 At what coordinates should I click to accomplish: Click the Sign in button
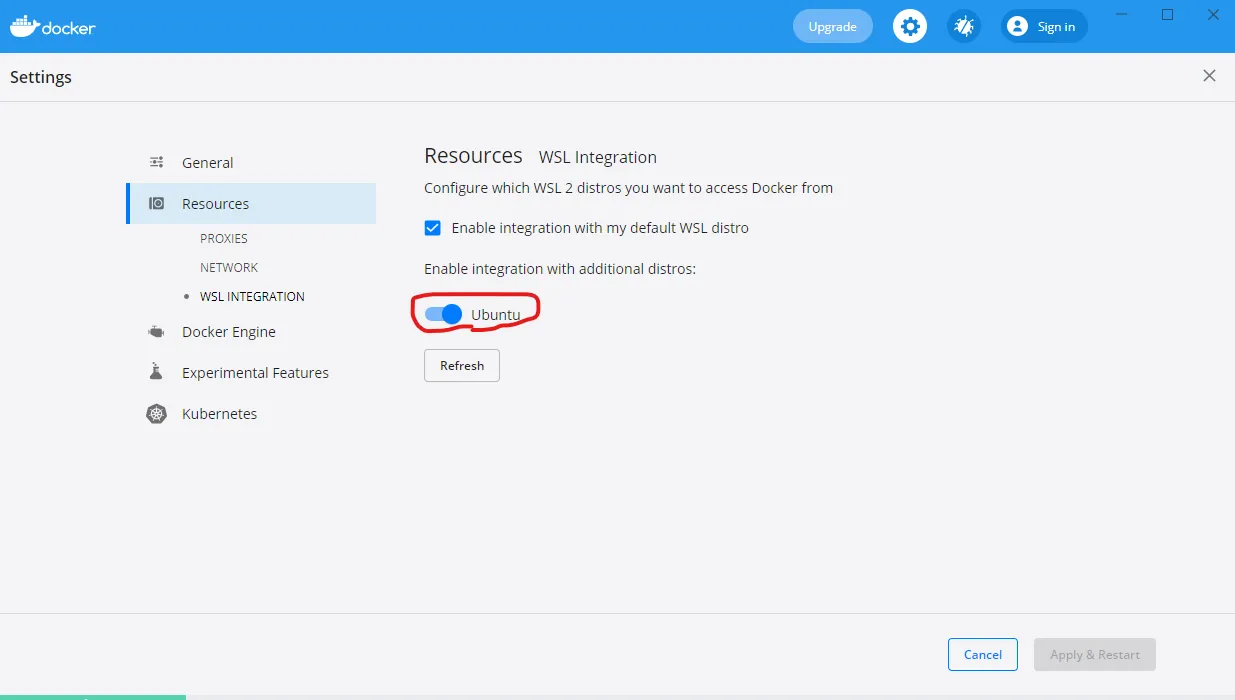(1044, 27)
